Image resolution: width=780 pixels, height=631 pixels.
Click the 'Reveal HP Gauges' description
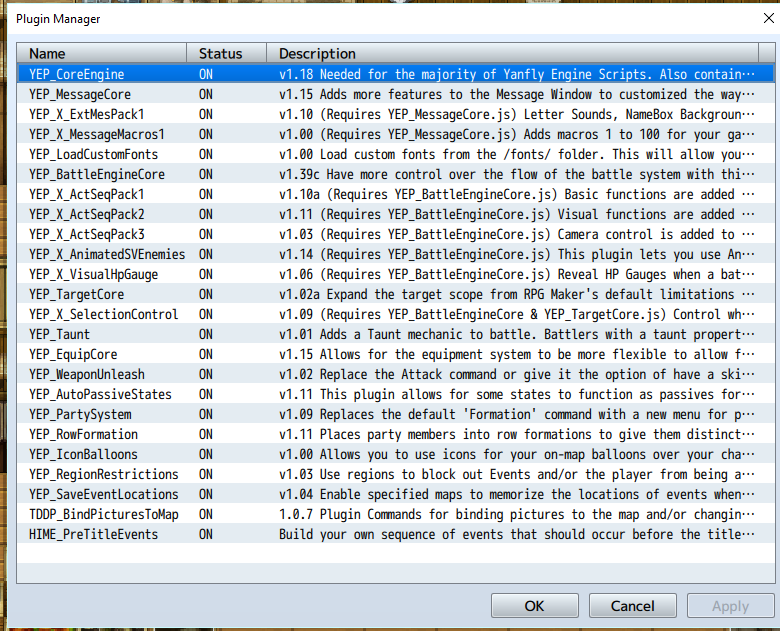517,274
